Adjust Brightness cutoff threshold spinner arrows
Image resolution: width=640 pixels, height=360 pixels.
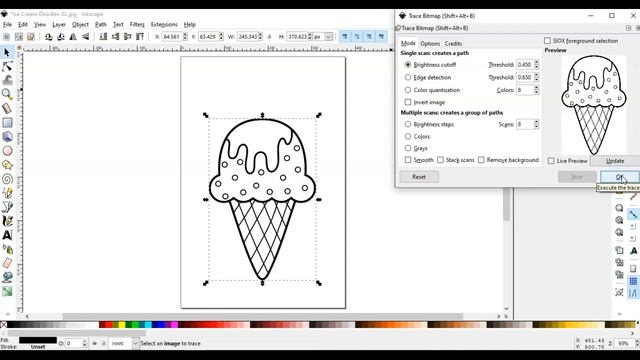coord(536,64)
